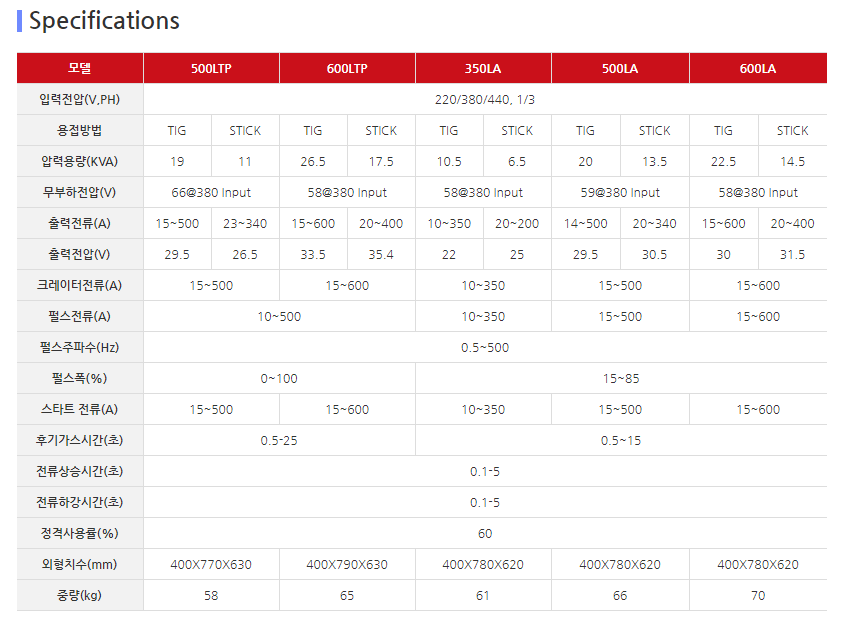Click the 중량(kg) row label
Image resolution: width=850 pixels, height=618 pixels.
[x=80, y=595]
